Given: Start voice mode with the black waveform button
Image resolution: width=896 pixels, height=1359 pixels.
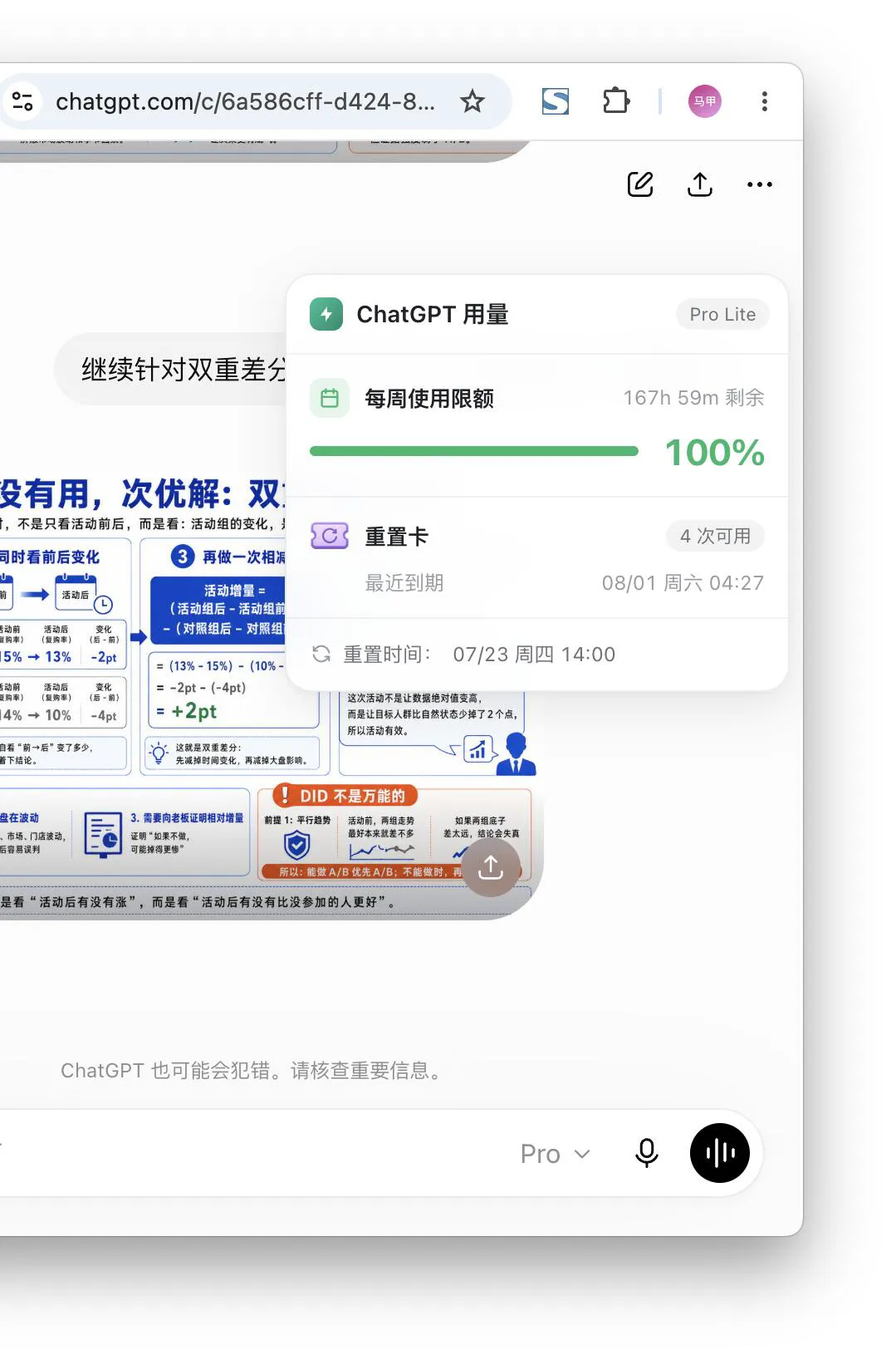Looking at the screenshot, I should click(x=719, y=1153).
